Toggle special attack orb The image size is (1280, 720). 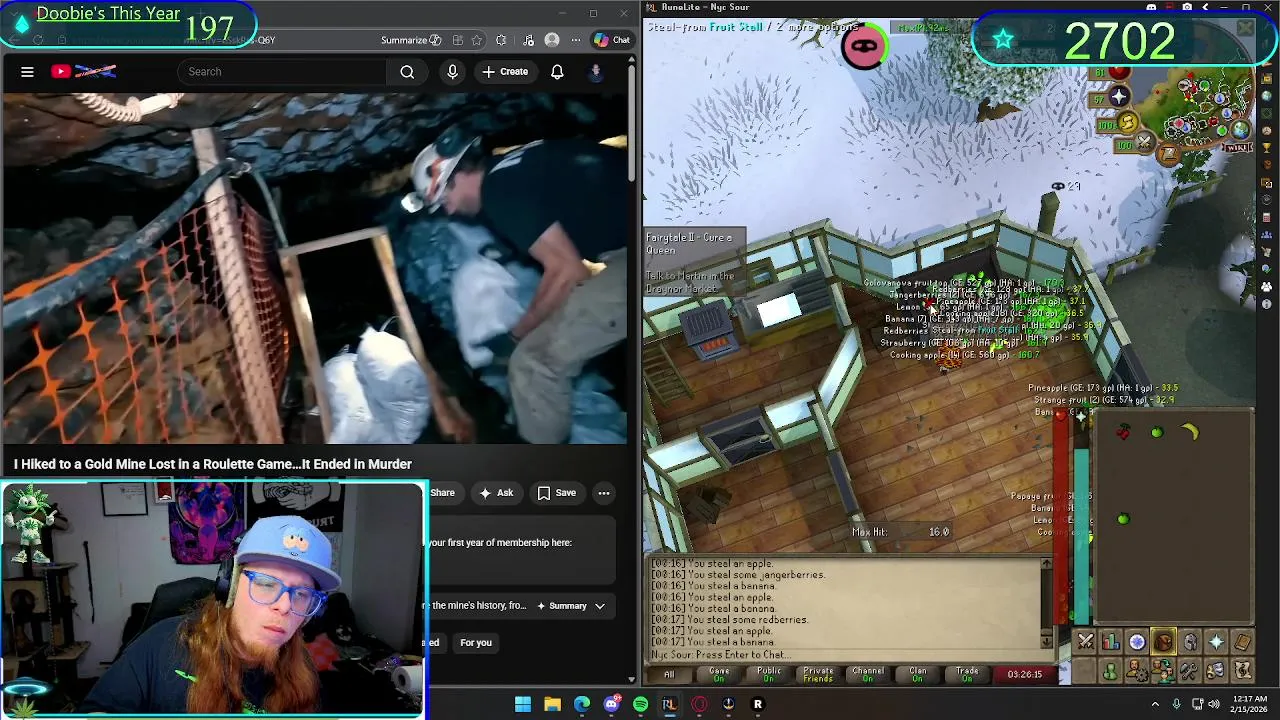click(x=1144, y=143)
